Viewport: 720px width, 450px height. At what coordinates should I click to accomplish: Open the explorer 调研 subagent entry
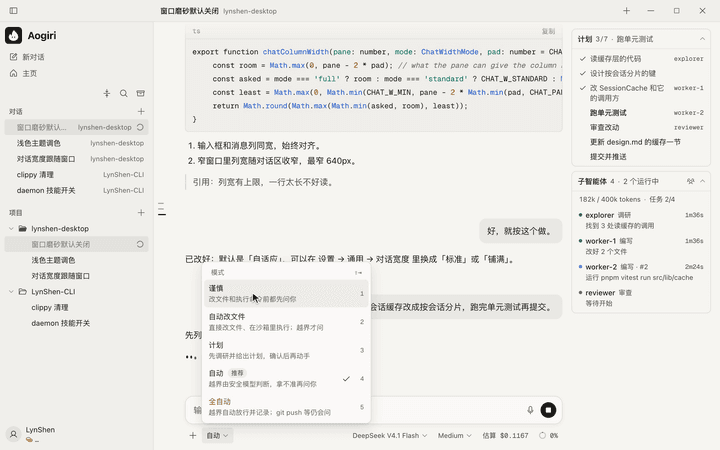641,220
